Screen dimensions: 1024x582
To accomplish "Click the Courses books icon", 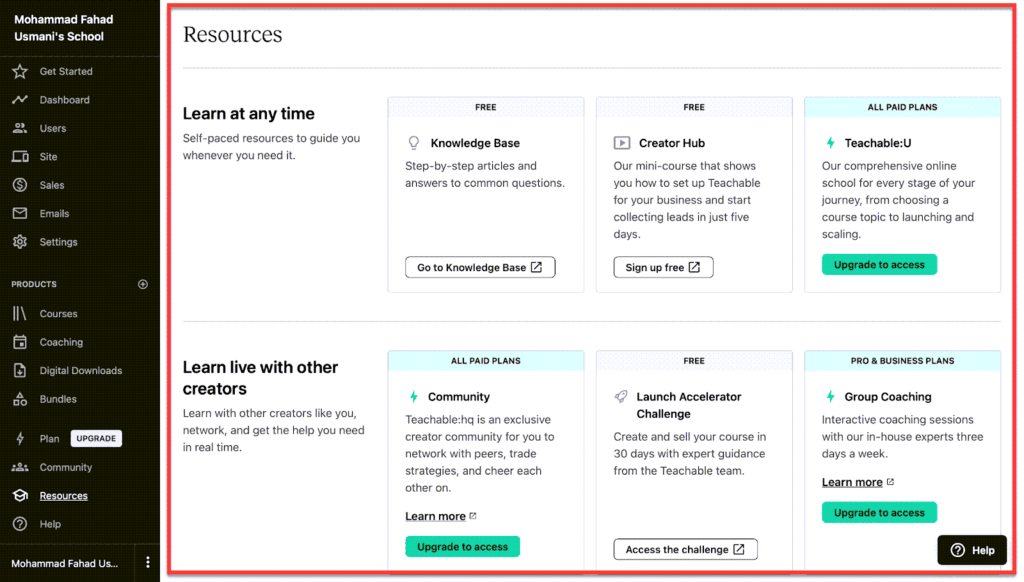I will coord(20,314).
